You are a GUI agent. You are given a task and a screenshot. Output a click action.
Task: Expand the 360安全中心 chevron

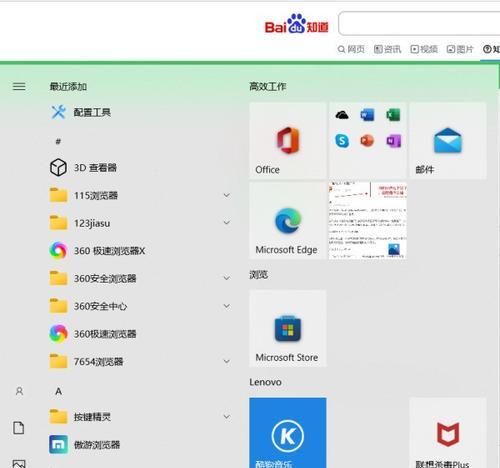[x=227, y=306]
